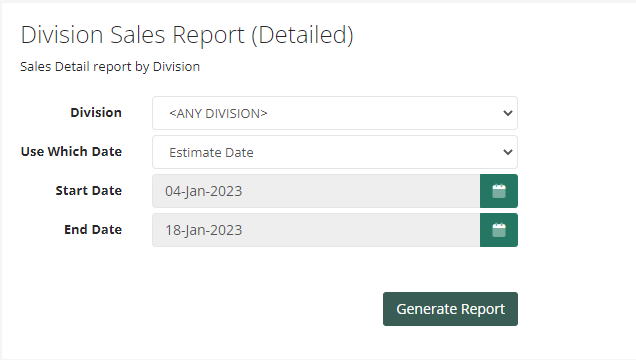
Task: Click the Sales Detail report by Division subtitle
Action: click(x=110, y=66)
